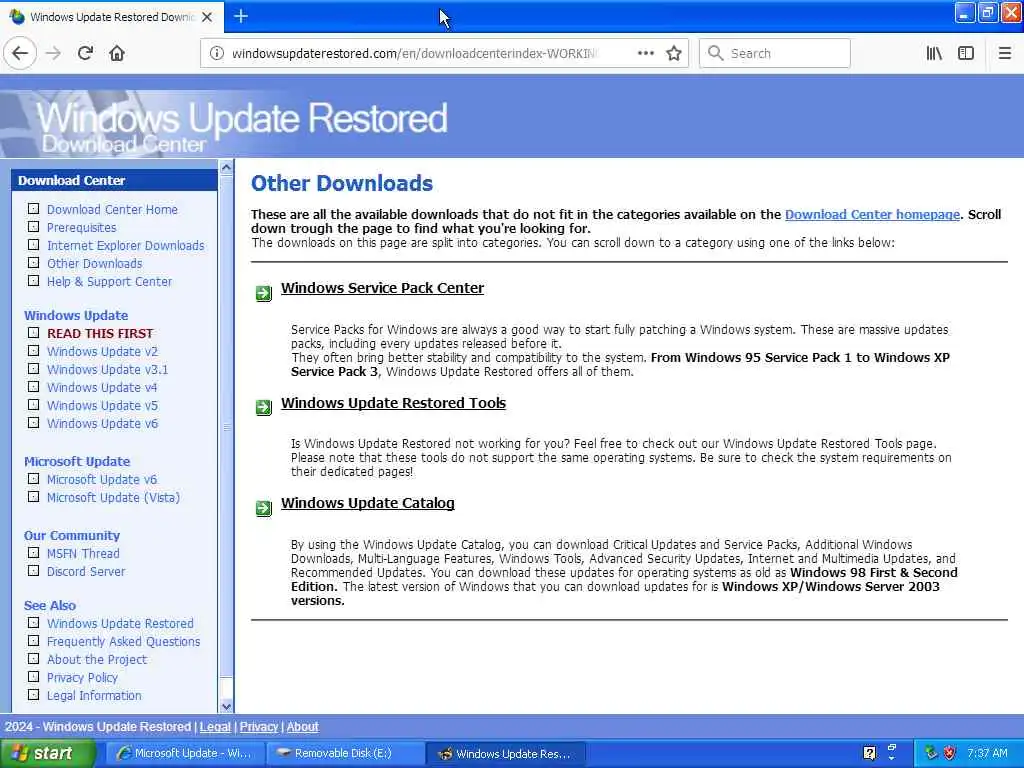Focus the browser Search field

click(775, 53)
